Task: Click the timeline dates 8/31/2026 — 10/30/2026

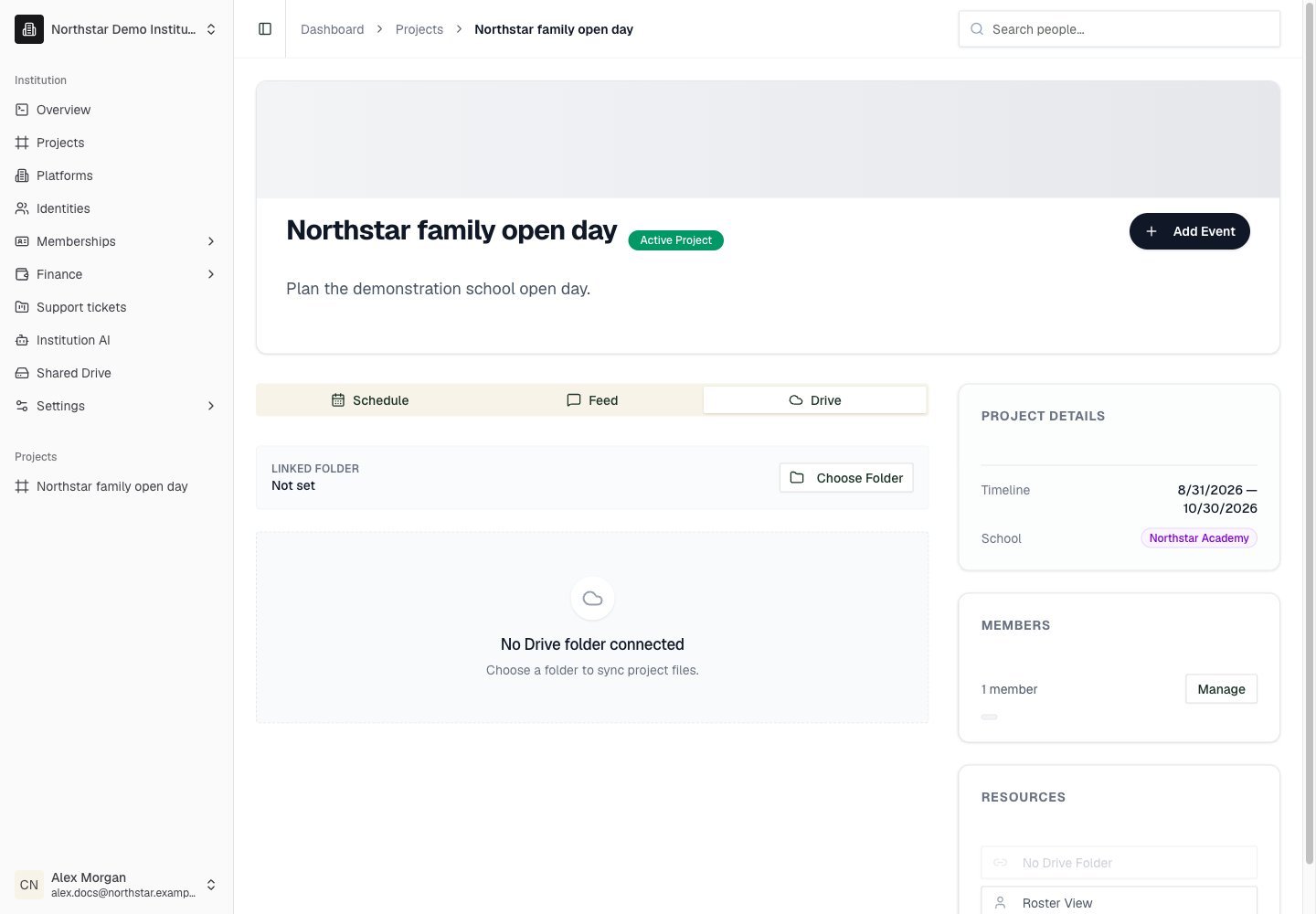Action: [1217, 499]
